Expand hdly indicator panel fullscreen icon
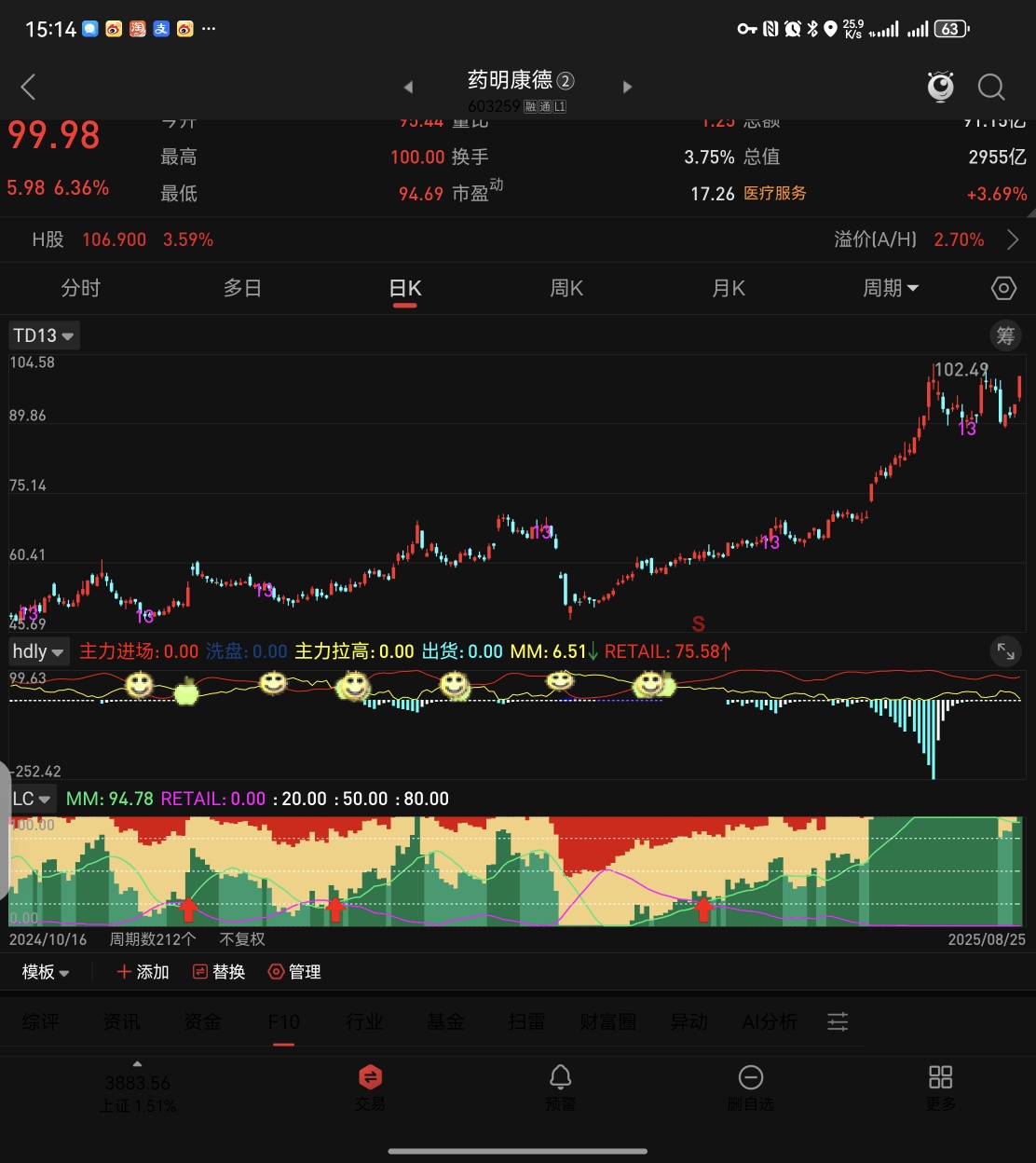The width and height of the screenshot is (1036, 1163). point(1006,650)
